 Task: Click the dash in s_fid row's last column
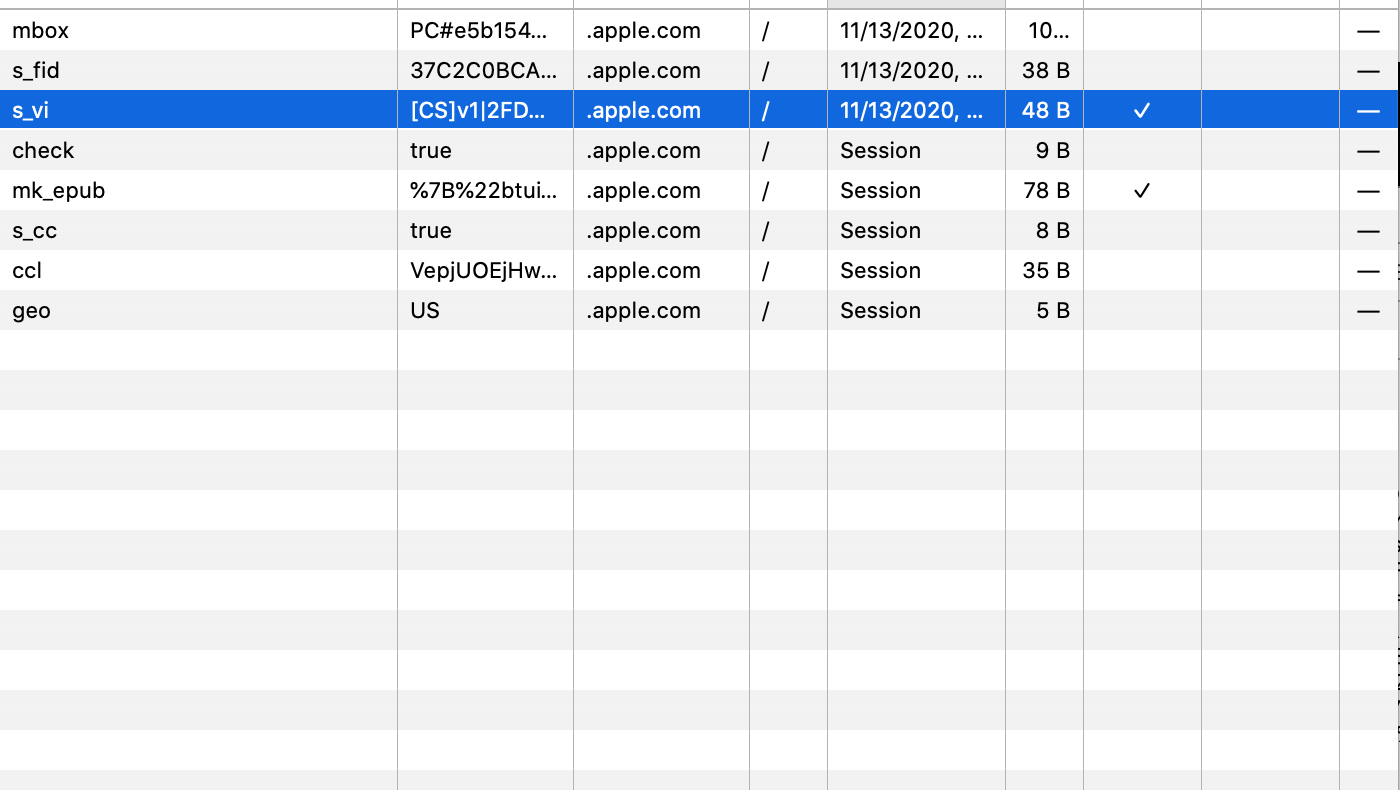(1368, 71)
